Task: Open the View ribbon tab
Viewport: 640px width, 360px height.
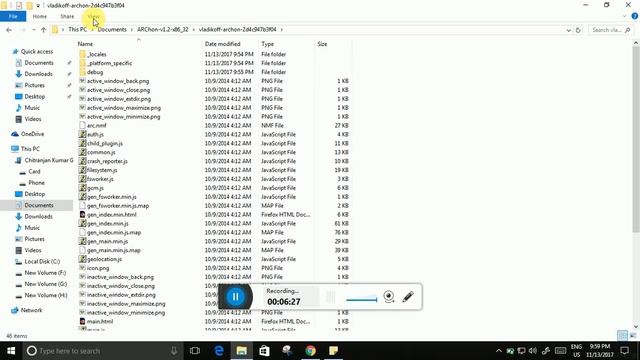Action: [93, 16]
